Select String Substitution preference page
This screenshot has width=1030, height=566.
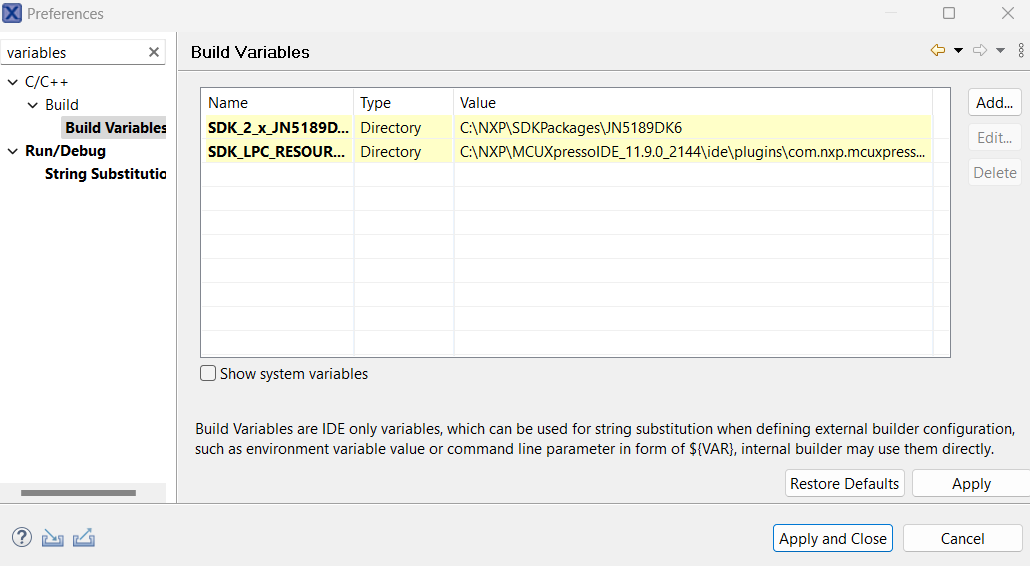coord(105,174)
